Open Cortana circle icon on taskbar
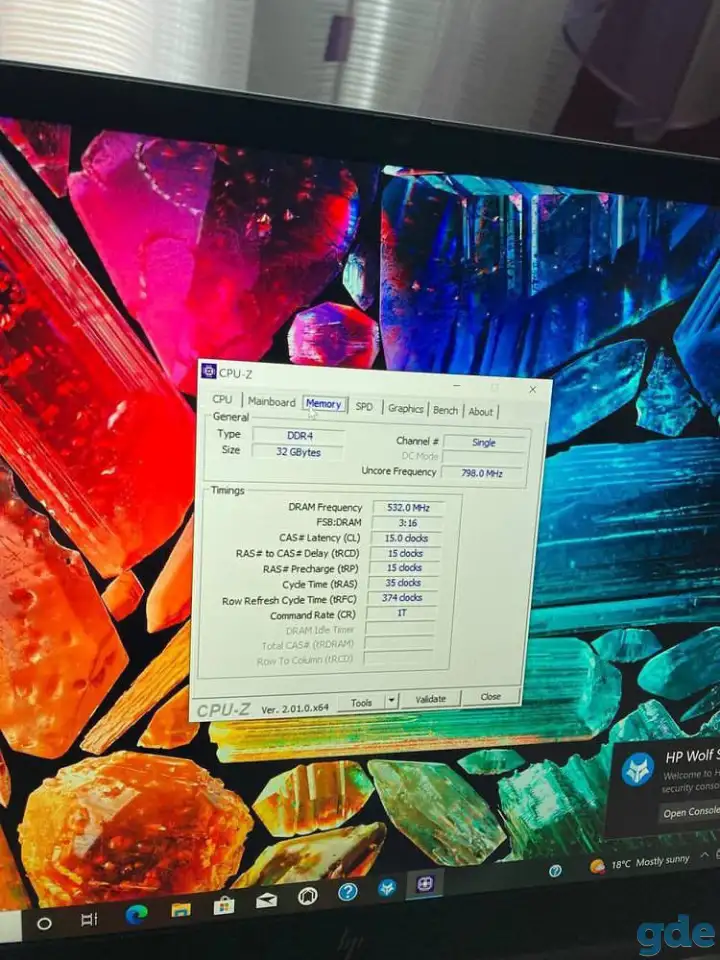Image resolution: width=720 pixels, height=960 pixels. click(x=44, y=923)
